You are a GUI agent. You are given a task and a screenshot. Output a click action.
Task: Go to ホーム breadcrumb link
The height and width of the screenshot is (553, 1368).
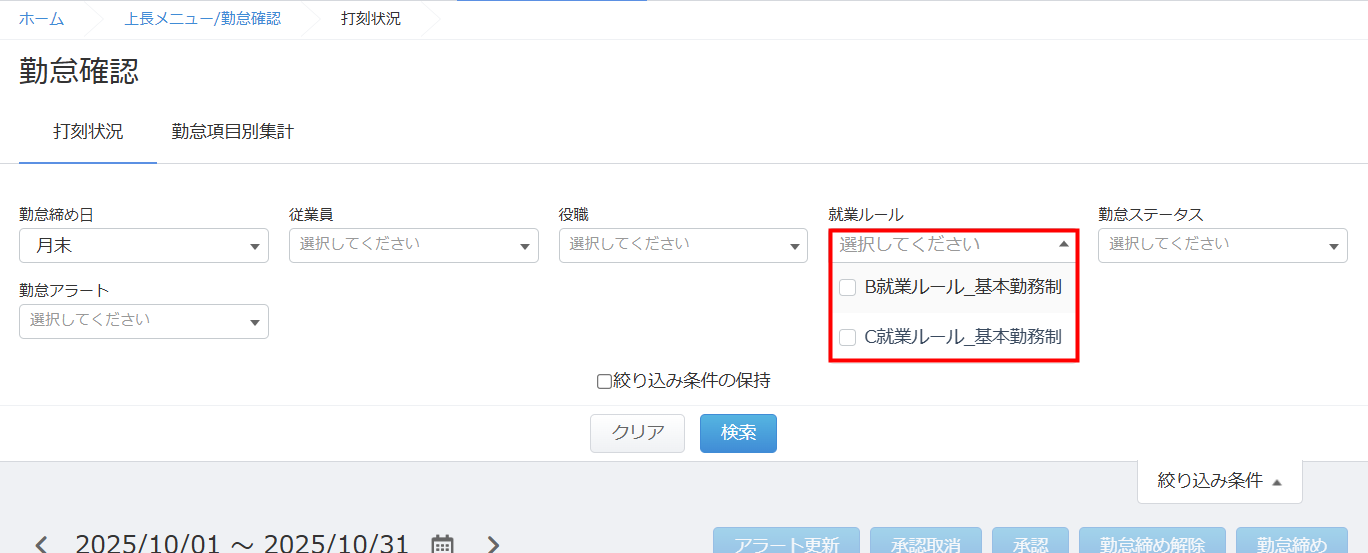[x=41, y=19]
